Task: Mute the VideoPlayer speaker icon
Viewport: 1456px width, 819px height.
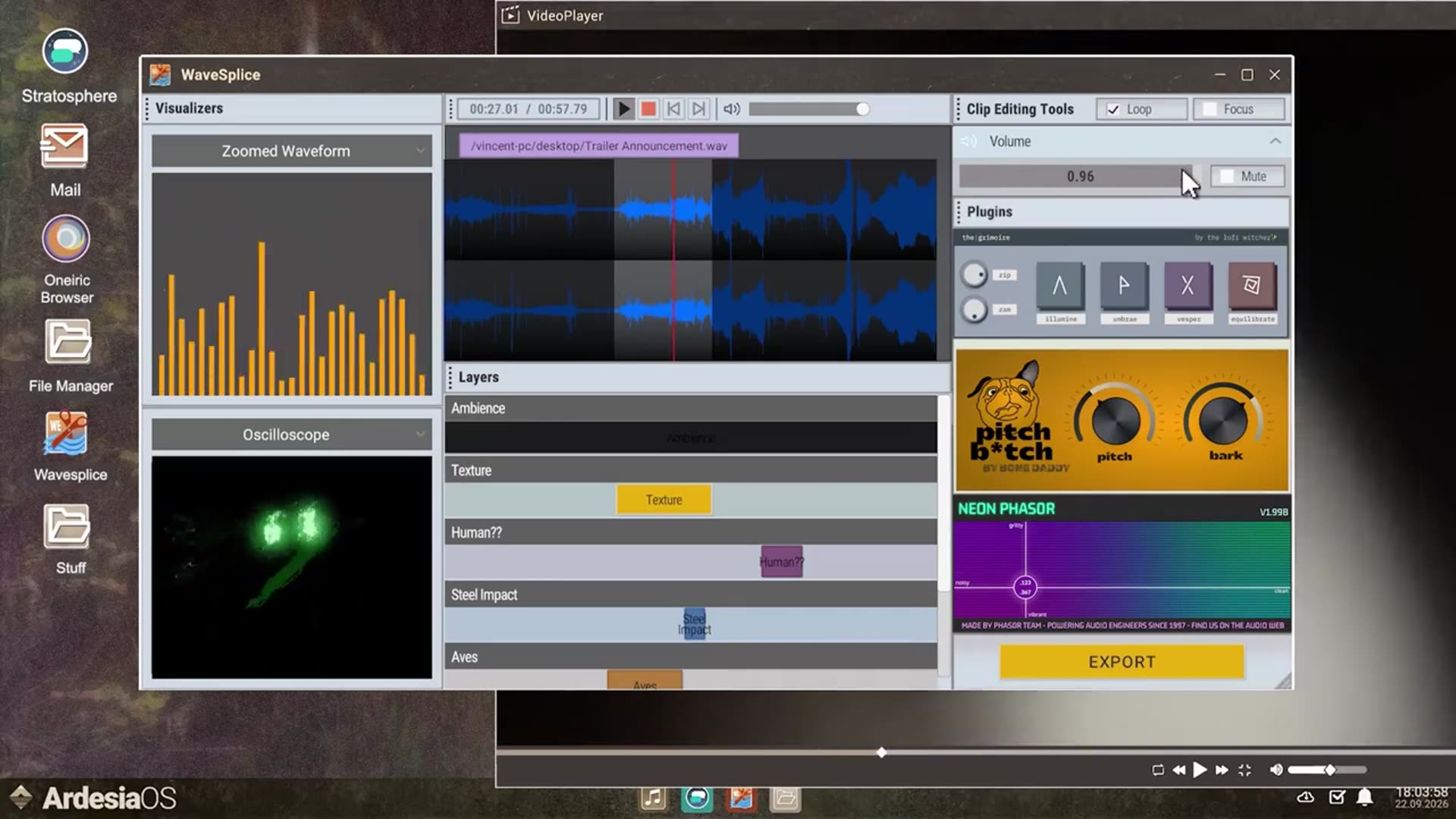Action: pyautogui.click(x=1276, y=770)
